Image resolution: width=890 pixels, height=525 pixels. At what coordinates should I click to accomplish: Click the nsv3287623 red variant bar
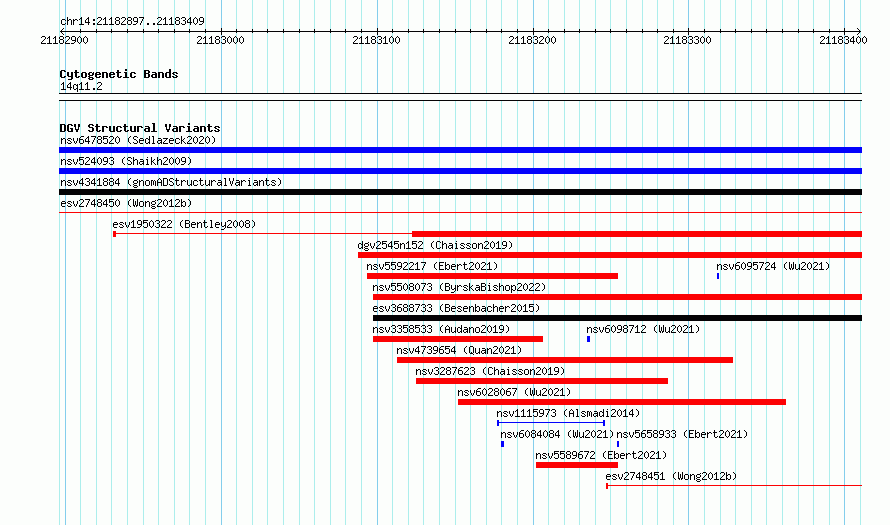(541, 381)
